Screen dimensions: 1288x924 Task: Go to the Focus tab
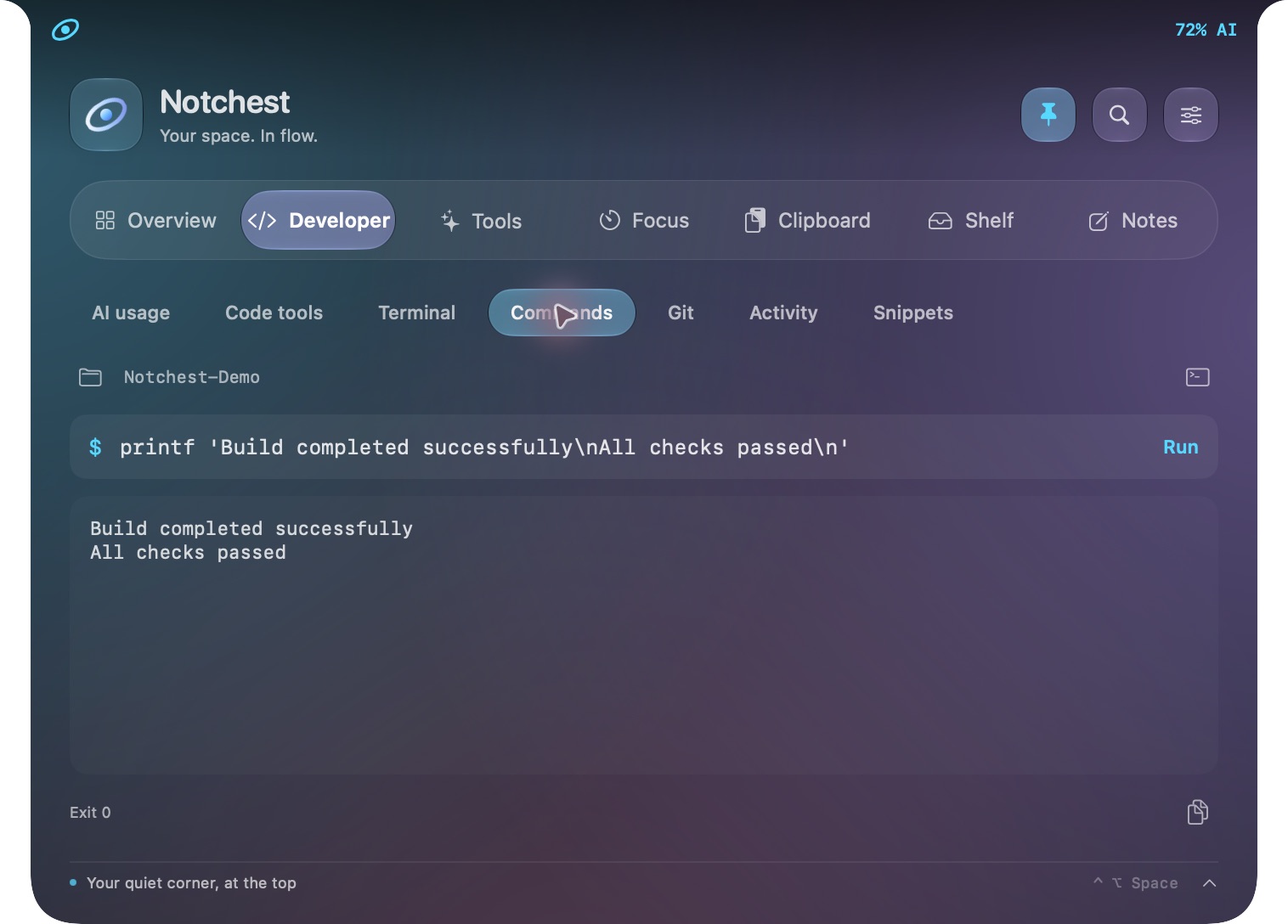(x=644, y=221)
